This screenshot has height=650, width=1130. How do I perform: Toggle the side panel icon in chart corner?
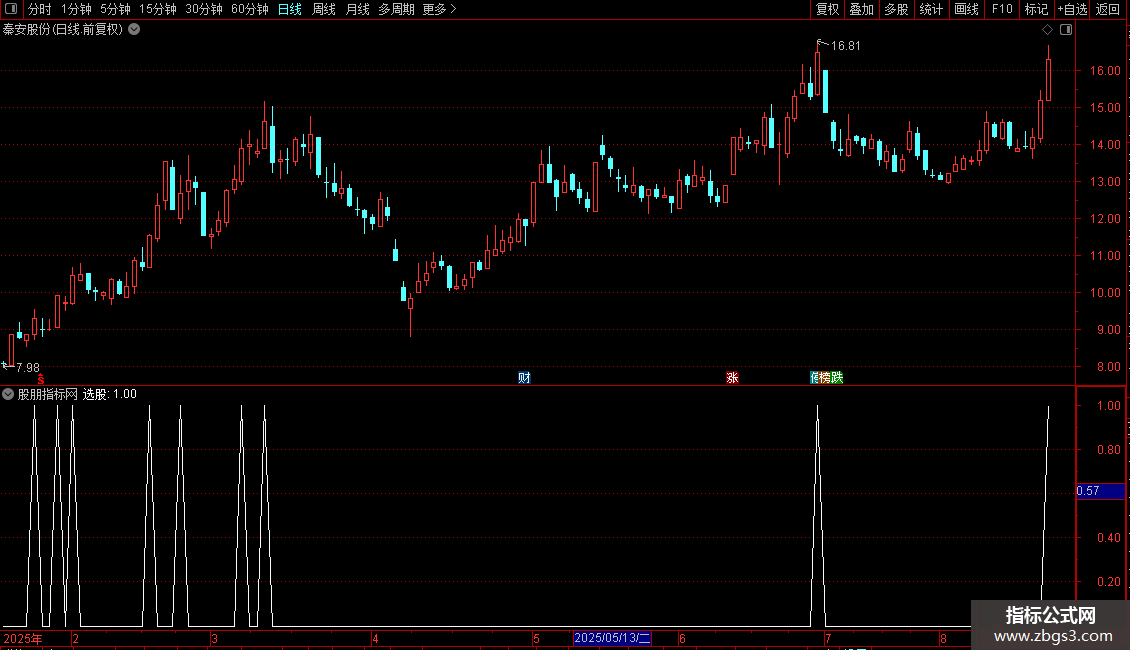(1066, 30)
